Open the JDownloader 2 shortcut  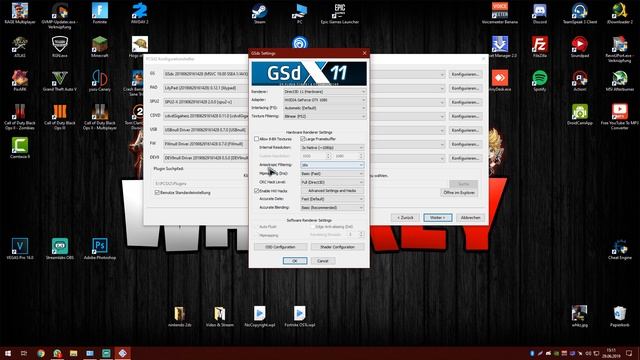coord(620,13)
